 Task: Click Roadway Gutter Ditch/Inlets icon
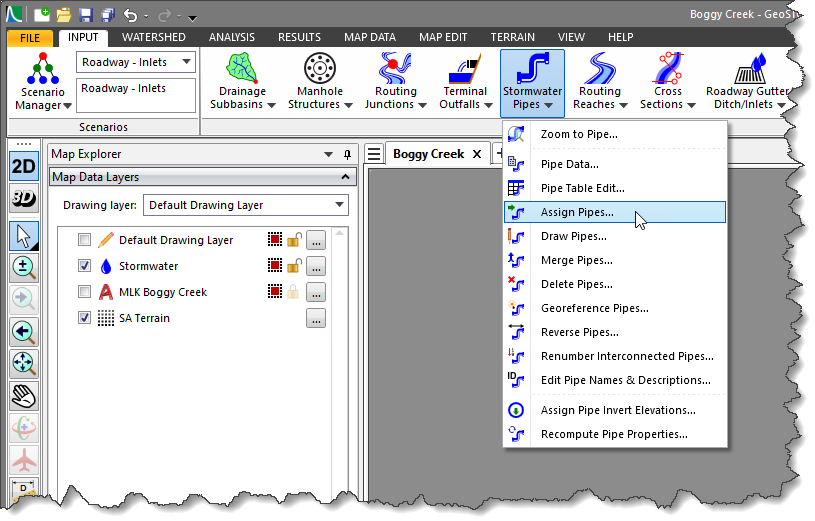point(746,81)
